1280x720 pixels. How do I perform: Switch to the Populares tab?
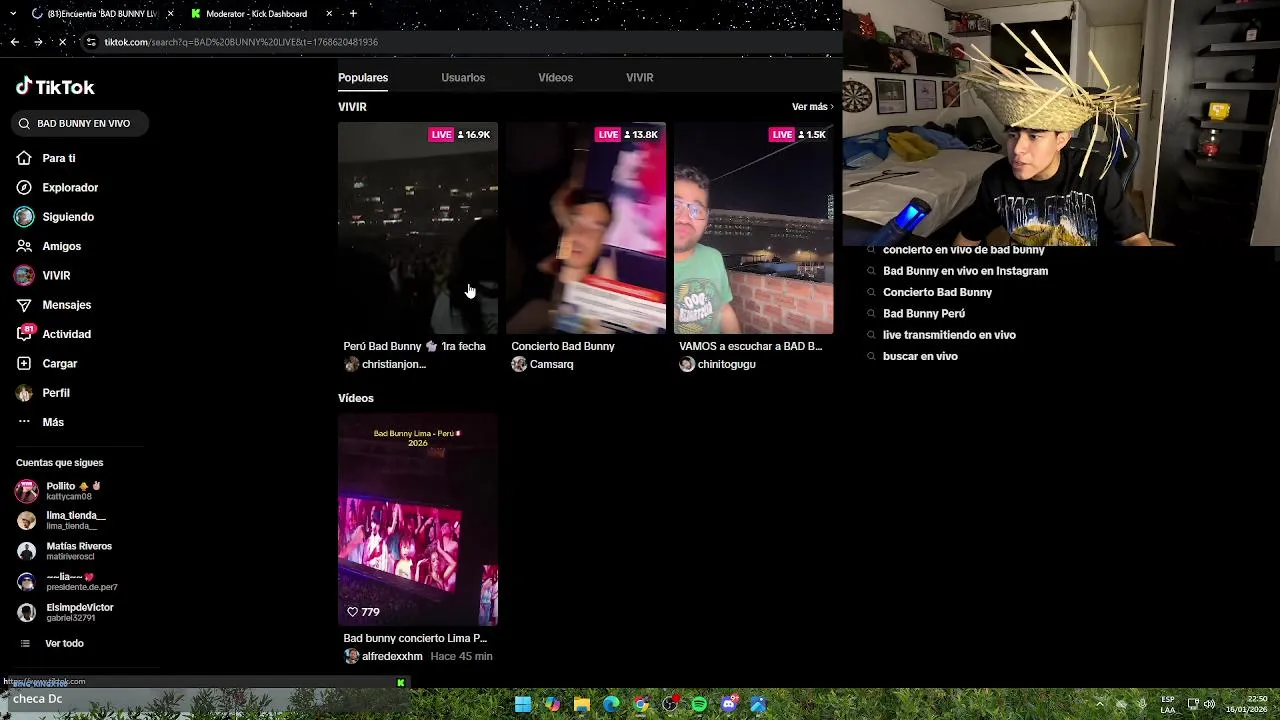(x=363, y=77)
